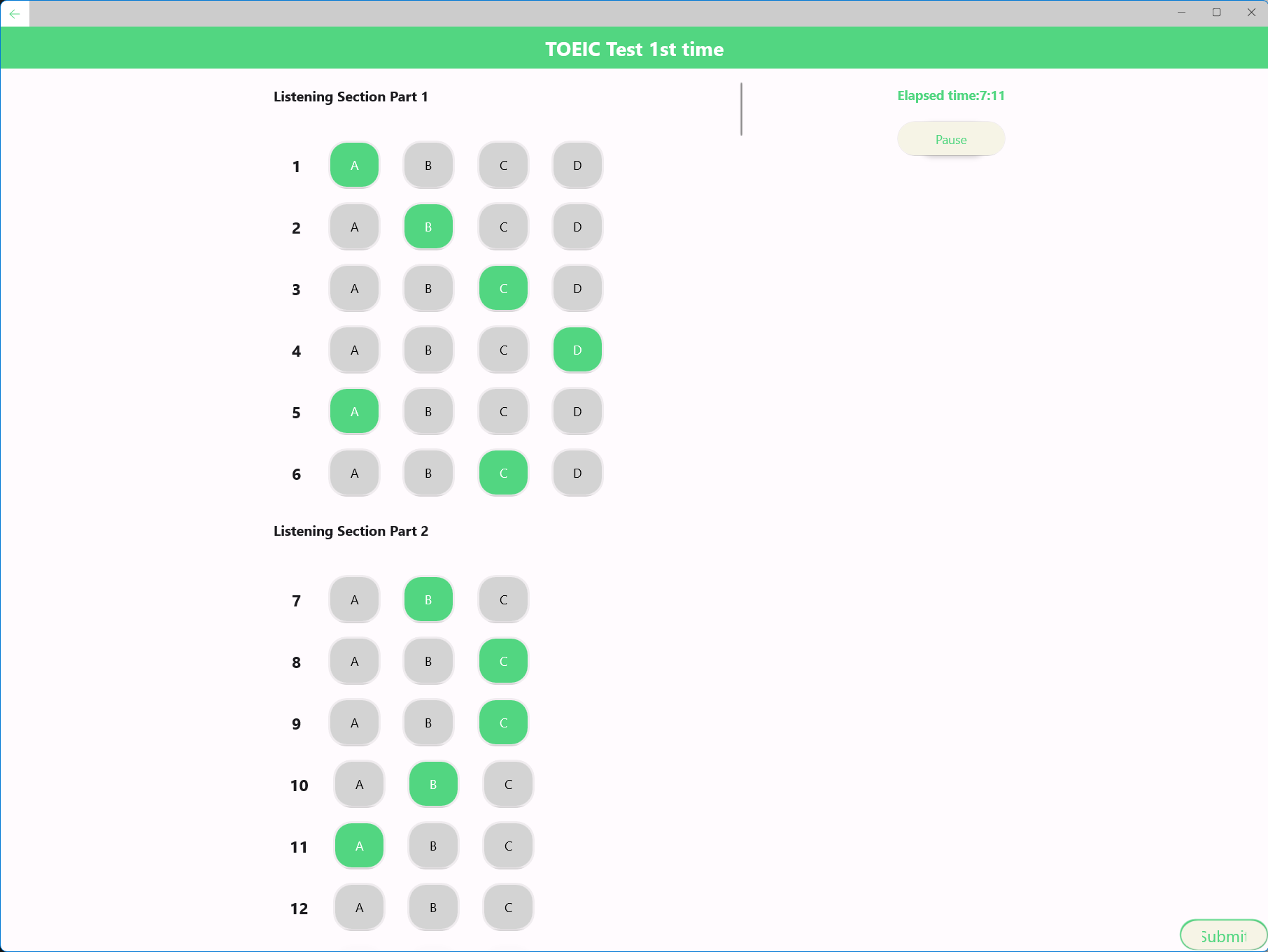Select answer C for question 4

503,350
